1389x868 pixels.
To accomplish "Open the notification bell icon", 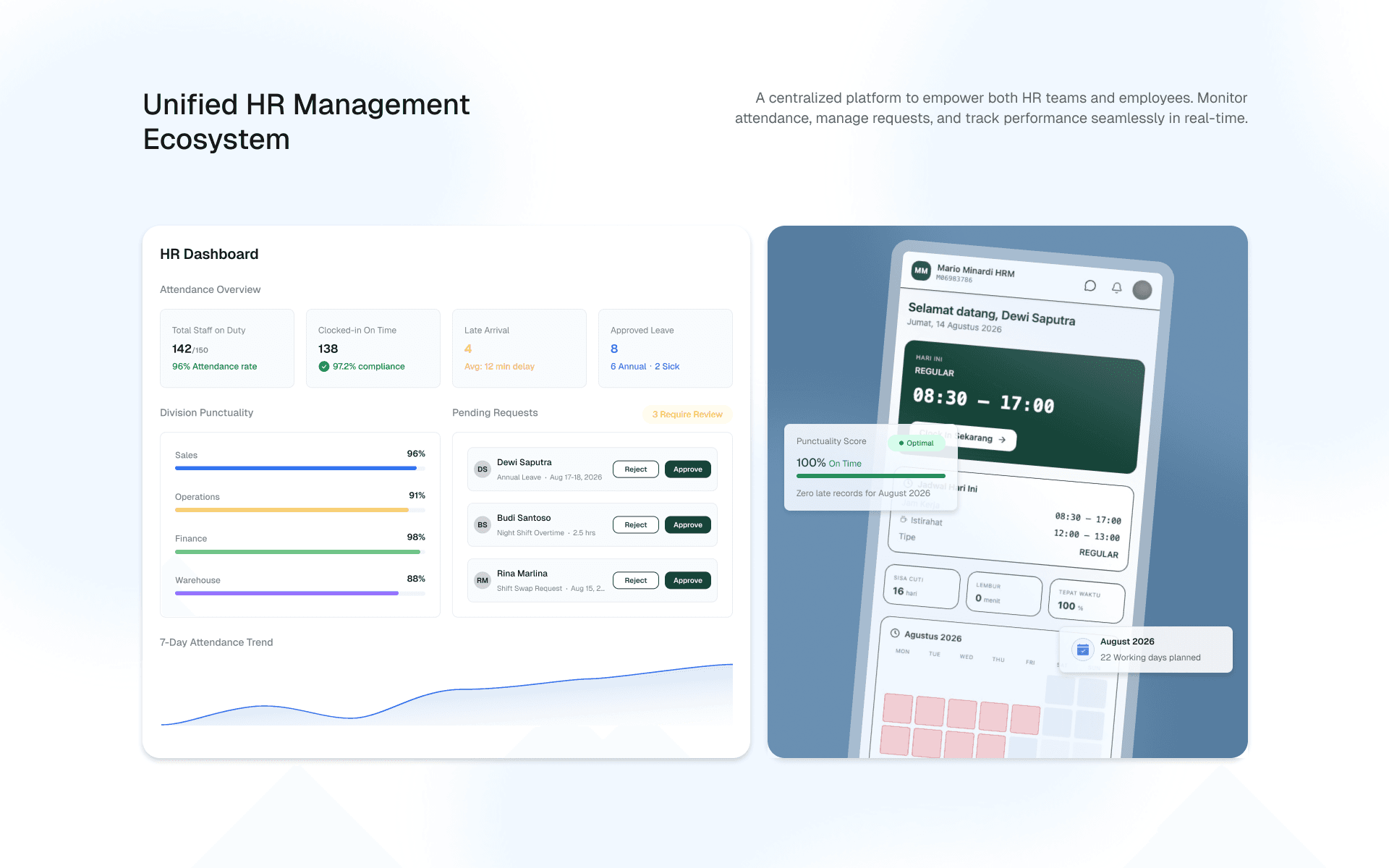I will 1117,288.
